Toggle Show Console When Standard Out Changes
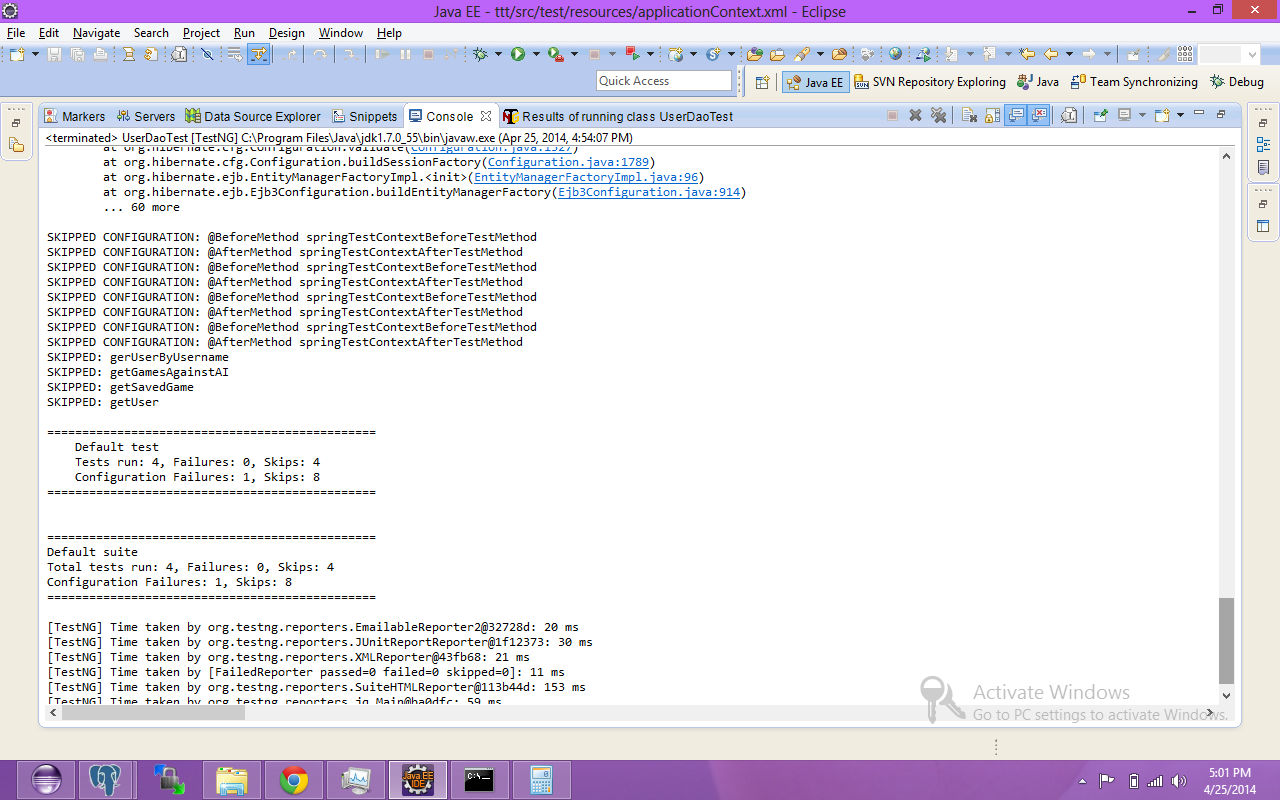Viewport: 1280px width, 800px height. [1016, 116]
